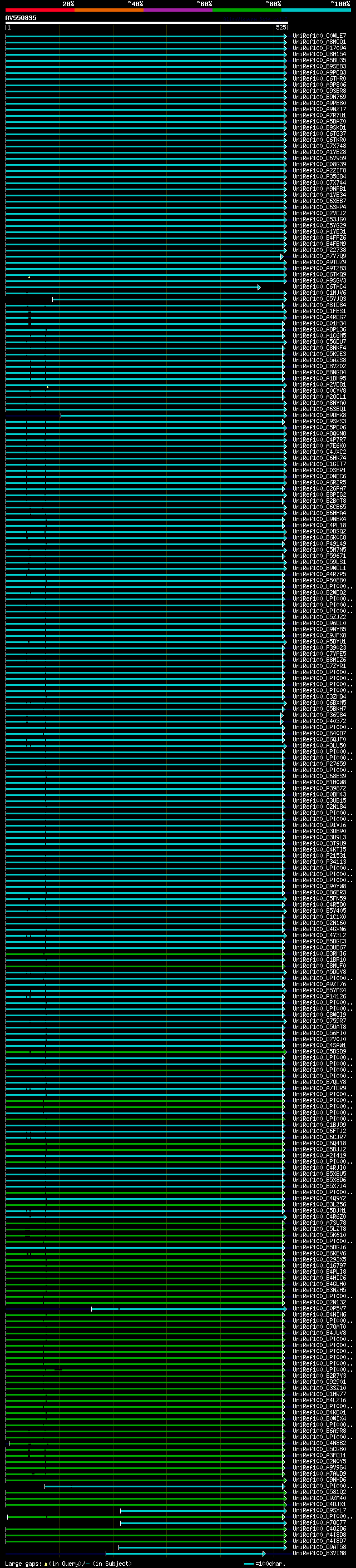Select the UniRef100_B3VIM8 label

(x=319, y=1554)
